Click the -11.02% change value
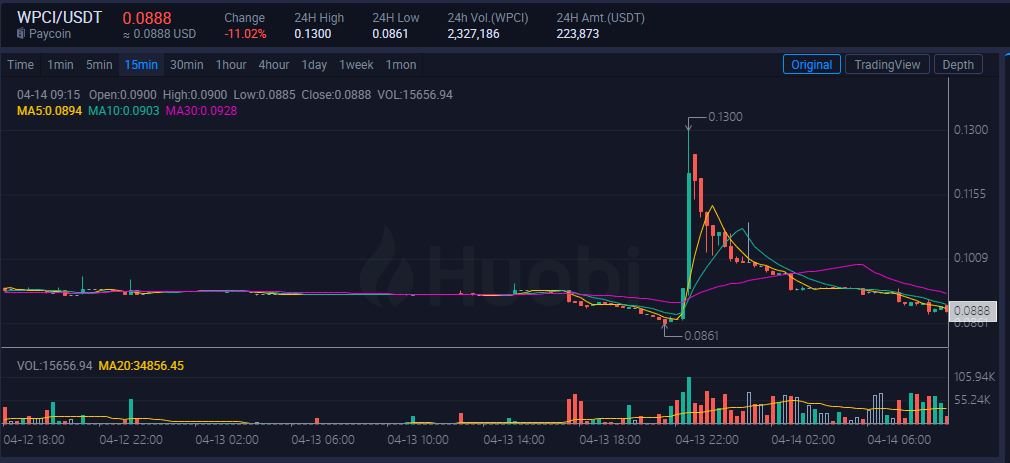 245,33
